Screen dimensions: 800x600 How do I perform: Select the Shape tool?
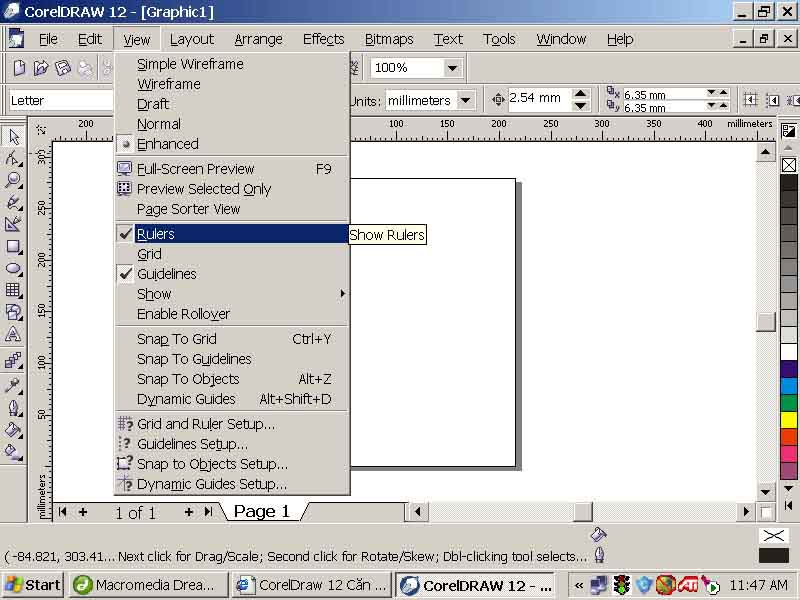tap(13, 158)
